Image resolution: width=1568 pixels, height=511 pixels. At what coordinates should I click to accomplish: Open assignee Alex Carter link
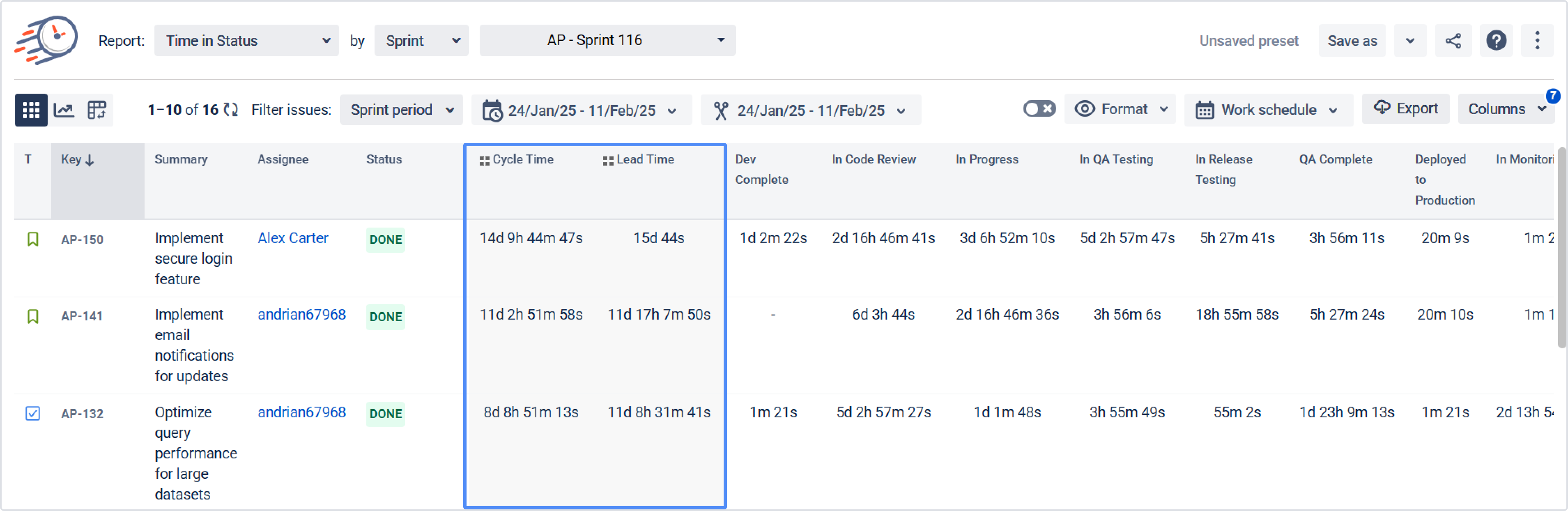tap(293, 238)
